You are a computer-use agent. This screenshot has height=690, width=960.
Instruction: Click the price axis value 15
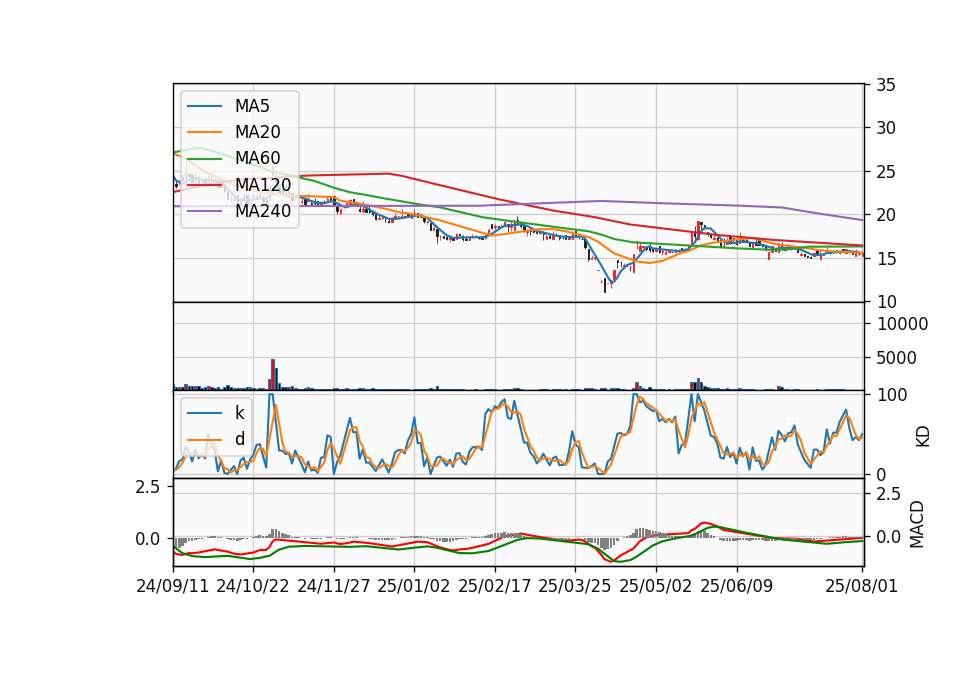(885, 259)
